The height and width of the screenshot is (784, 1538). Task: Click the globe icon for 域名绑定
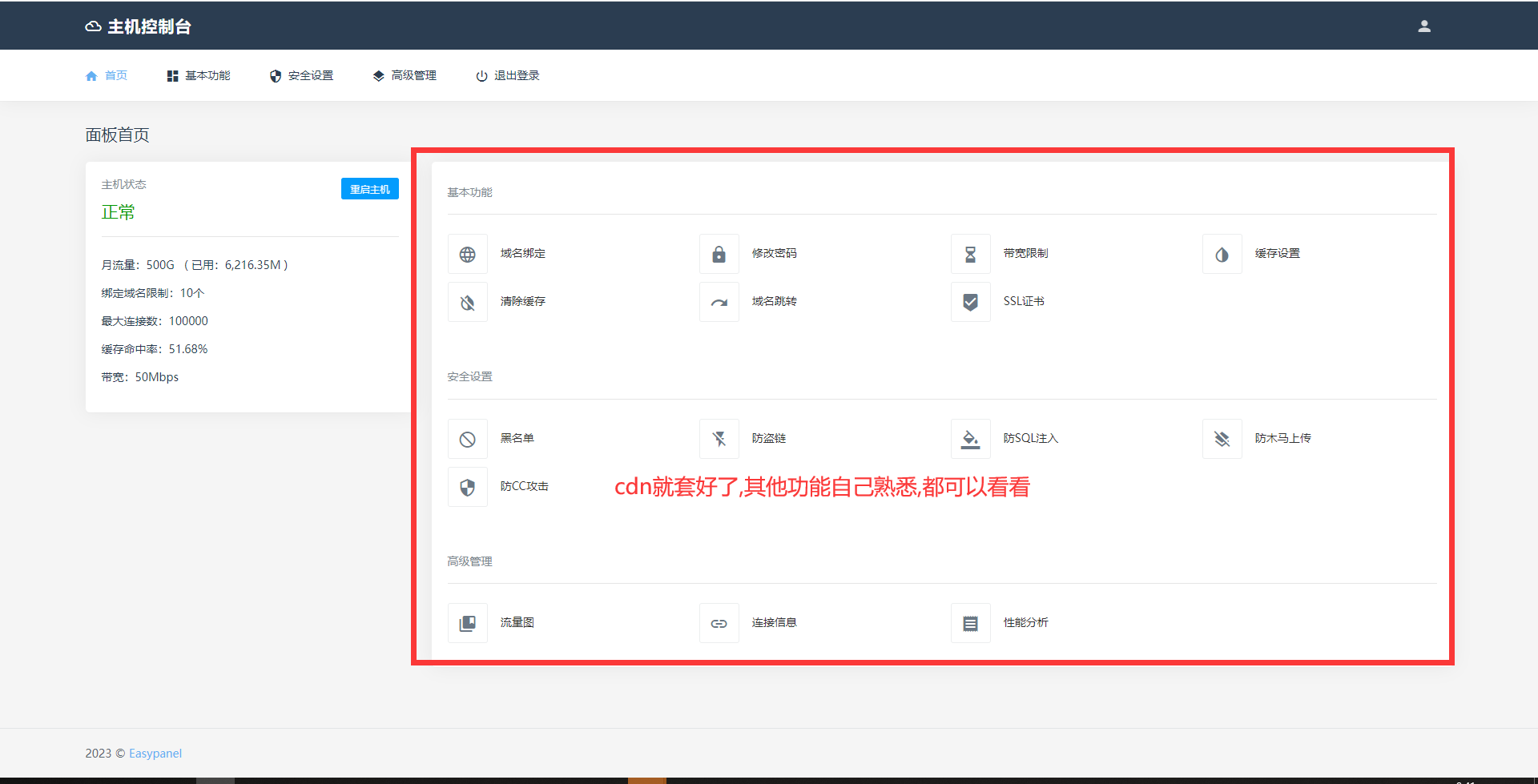(x=468, y=255)
